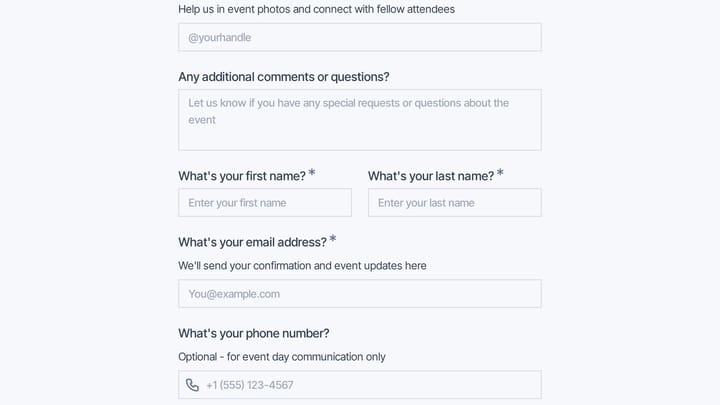
Task: Click the required asterisk beside first name label
Action: coord(312,173)
